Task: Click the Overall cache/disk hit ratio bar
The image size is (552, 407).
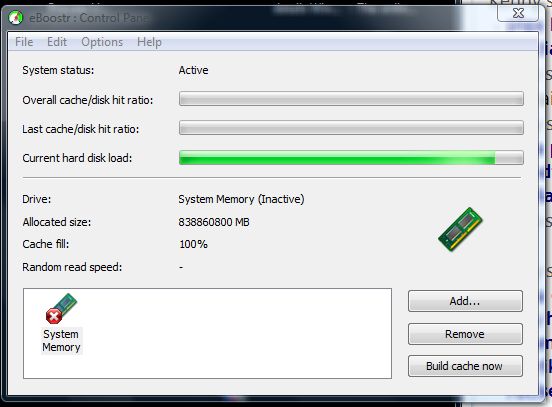Action: 351,99
